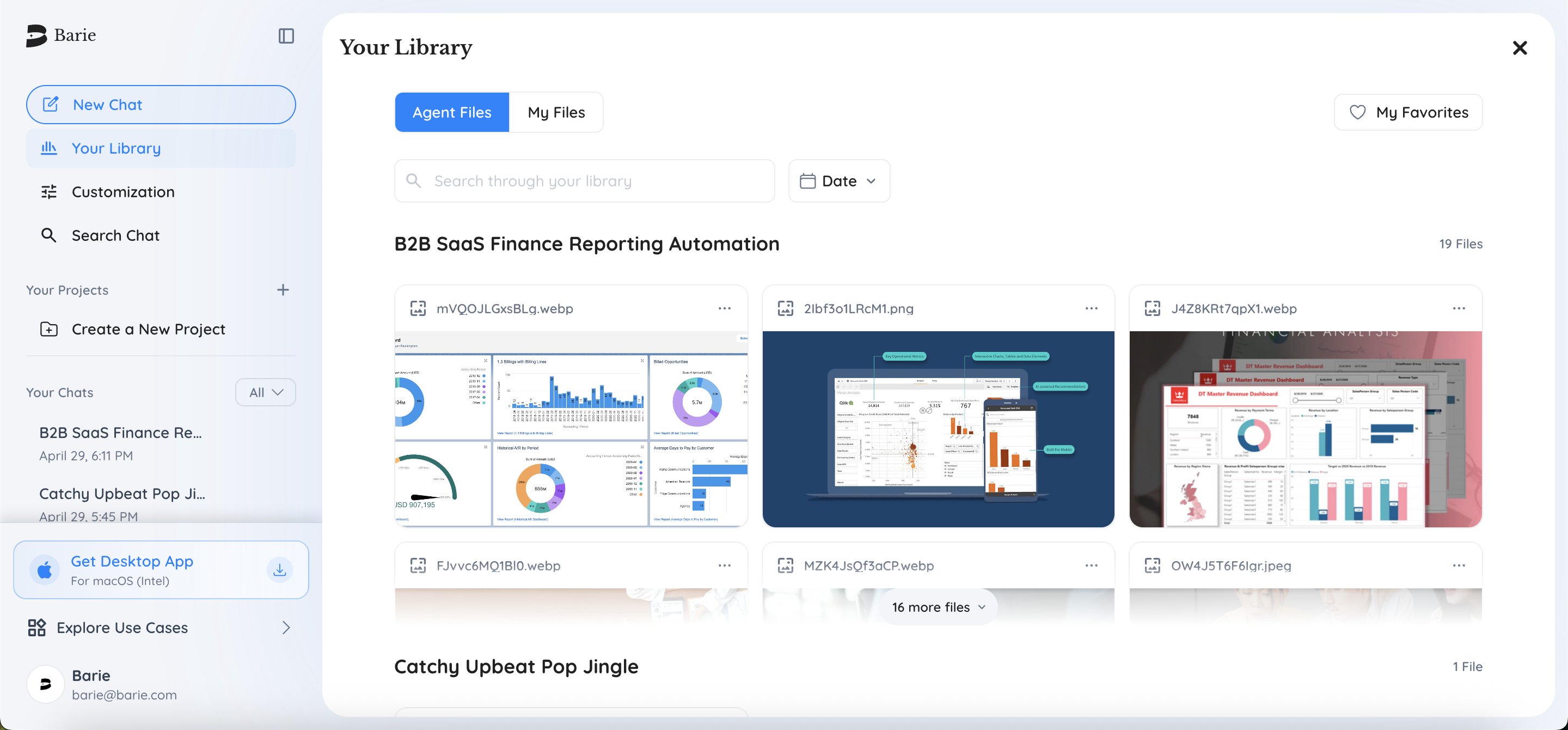Click image file icon of OW4J5T6F6Igr.jpeg
The height and width of the screenshot is (730, 1568).
[x=1152, y=565]
